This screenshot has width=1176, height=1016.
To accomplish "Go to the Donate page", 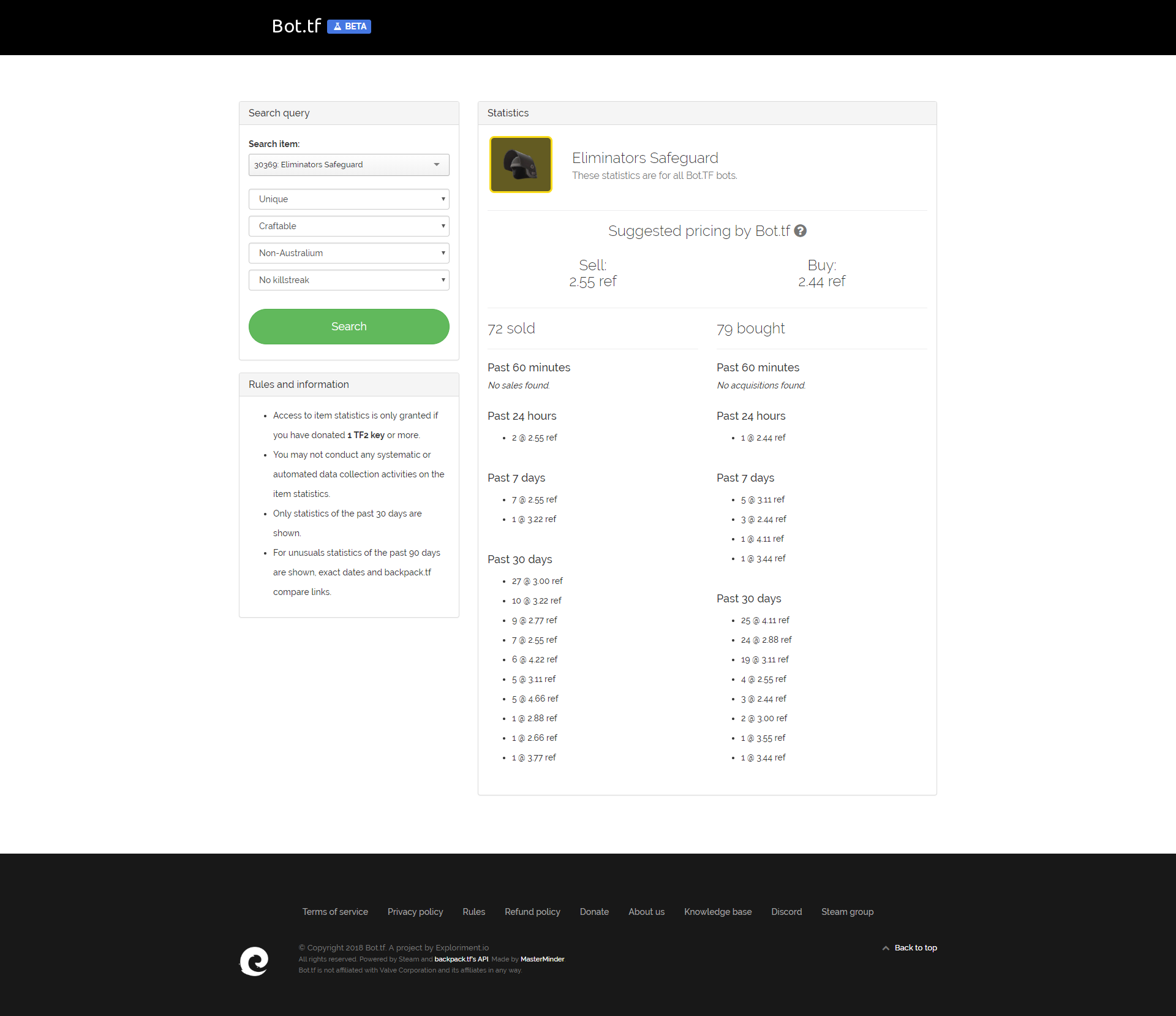I will pos(594,912).
